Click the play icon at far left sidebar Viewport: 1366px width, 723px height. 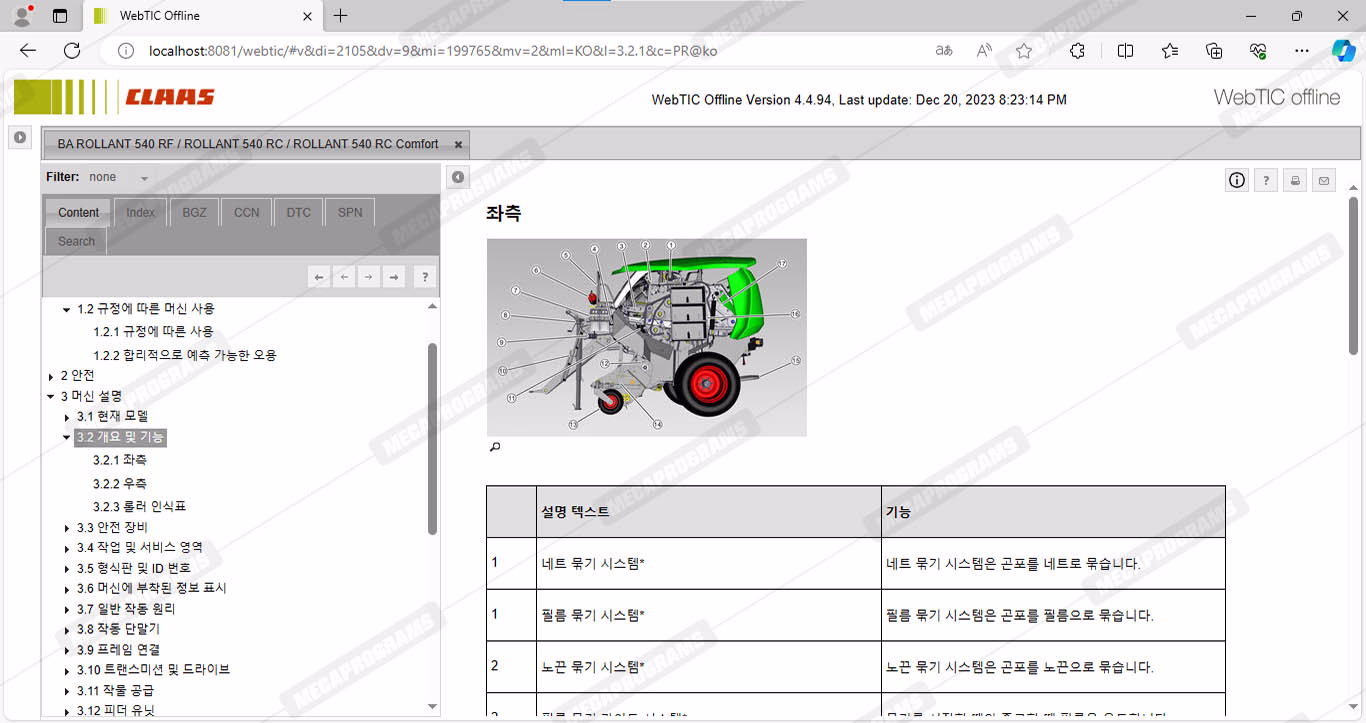(19, 137)
